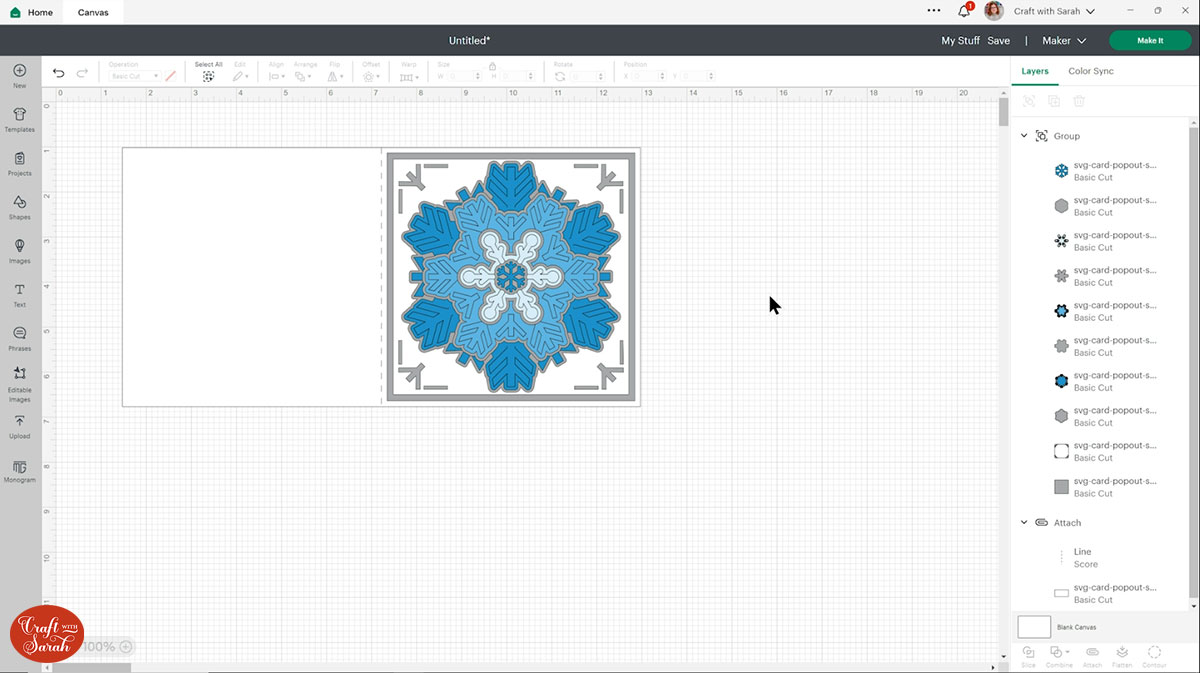Undo the last action

(58, 73)
